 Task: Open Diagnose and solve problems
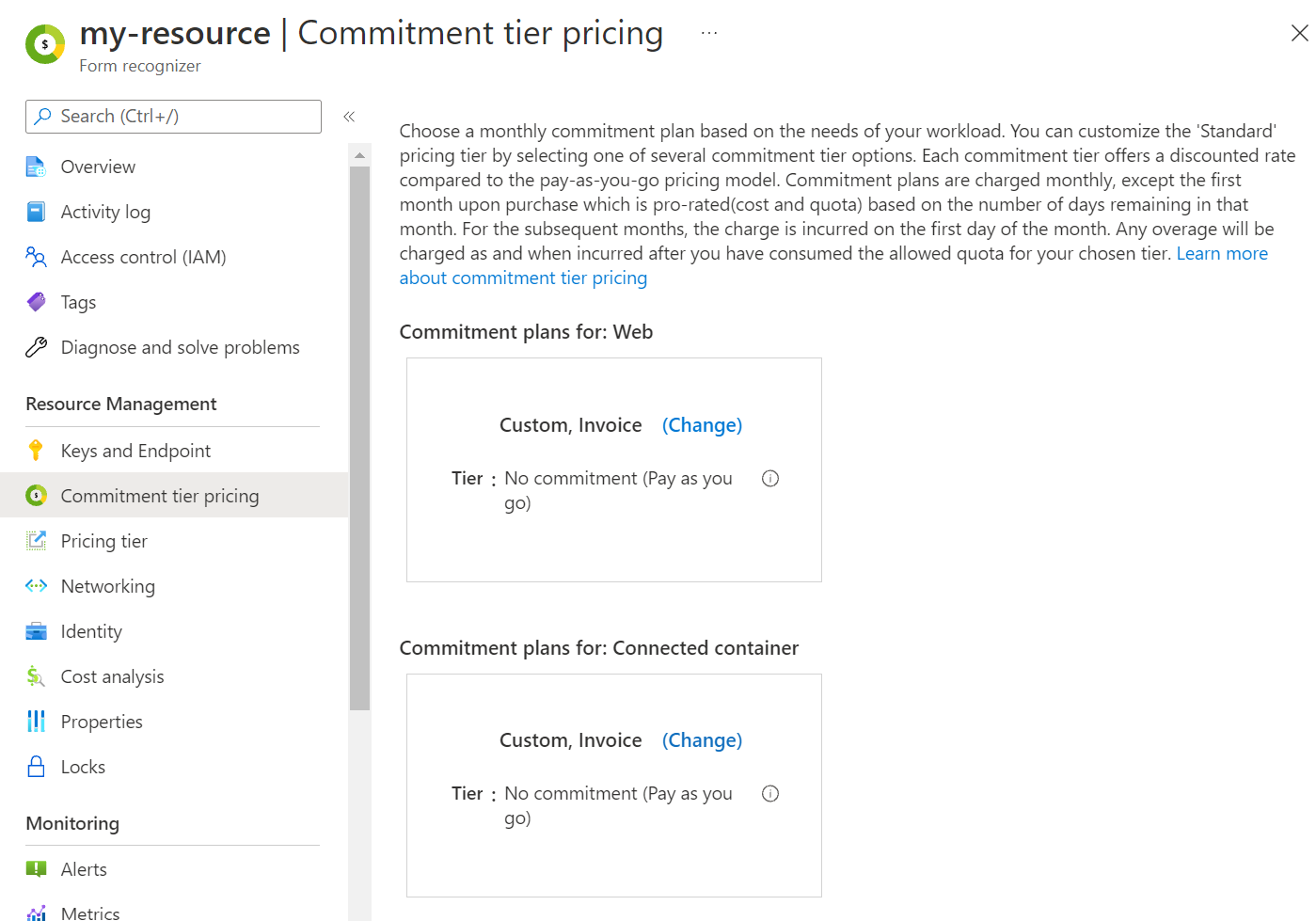point(180,347)
